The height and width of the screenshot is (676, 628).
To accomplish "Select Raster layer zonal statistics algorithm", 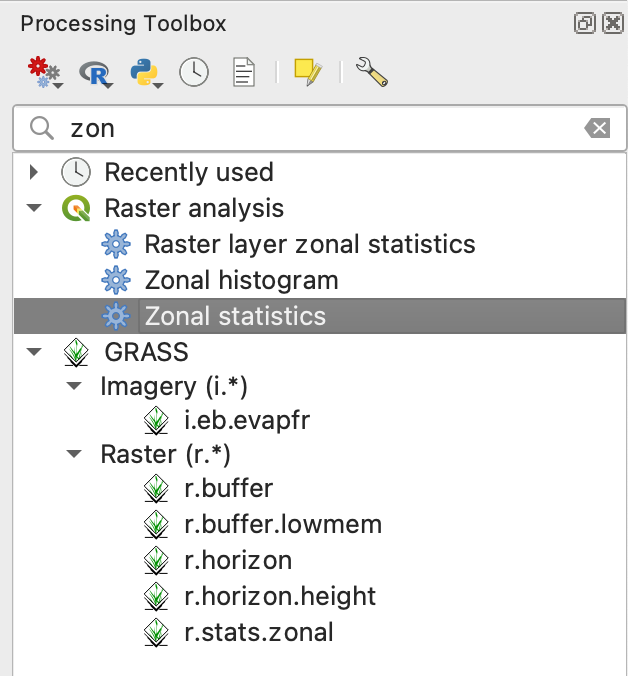I will (309, 244).
